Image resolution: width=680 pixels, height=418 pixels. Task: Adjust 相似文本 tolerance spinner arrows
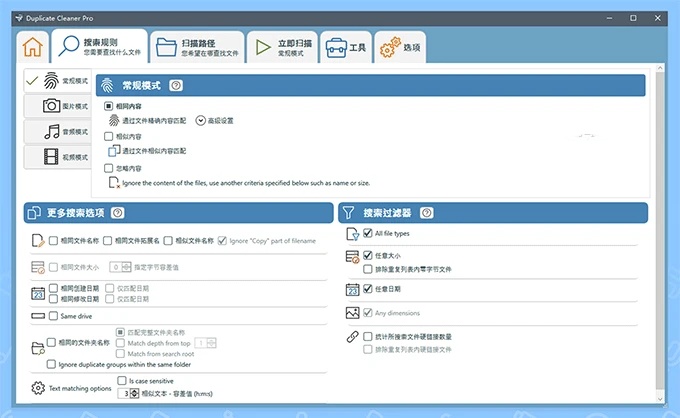[134, 393]
